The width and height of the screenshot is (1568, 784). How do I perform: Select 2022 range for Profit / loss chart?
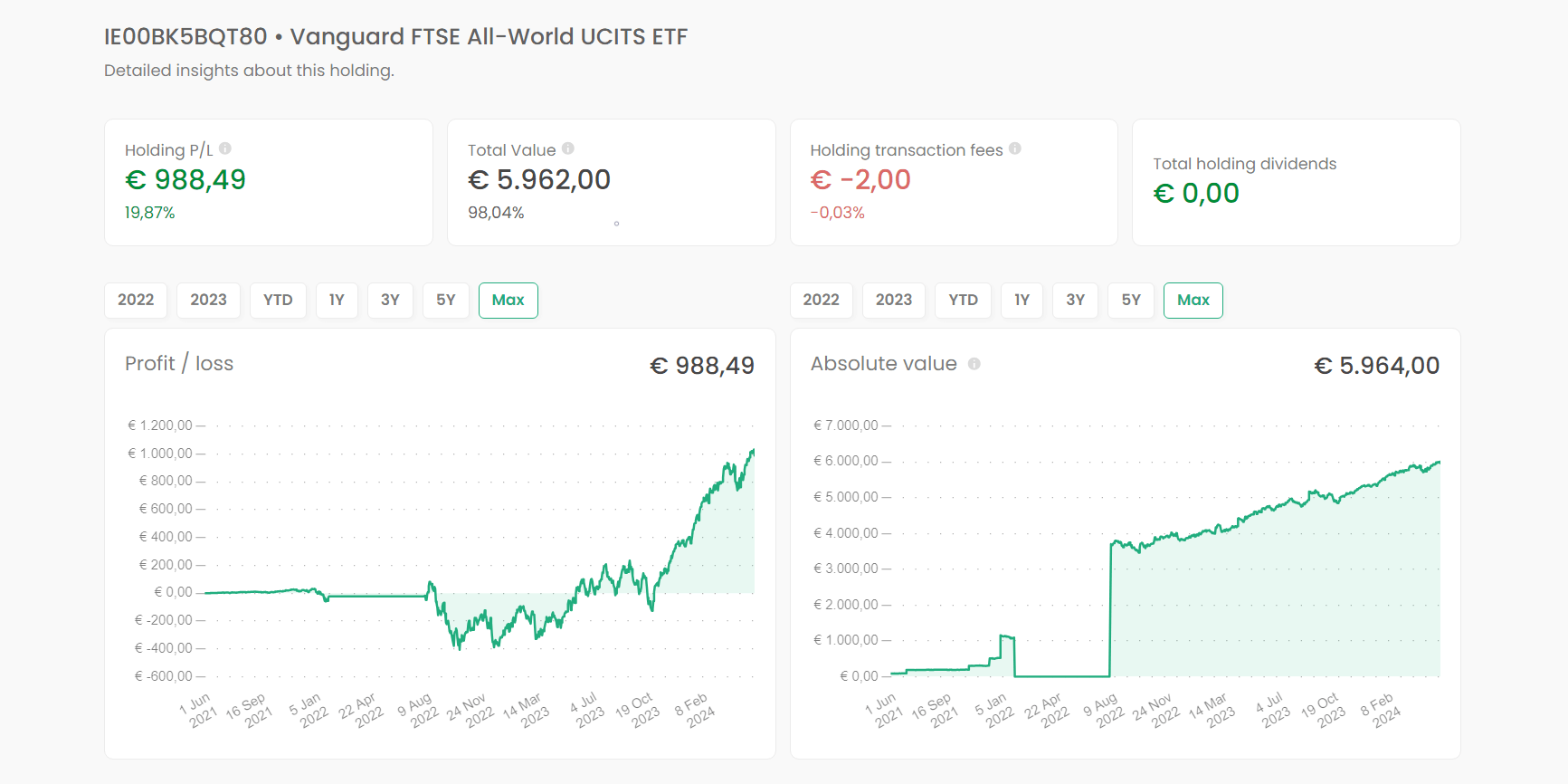(136, 301)
